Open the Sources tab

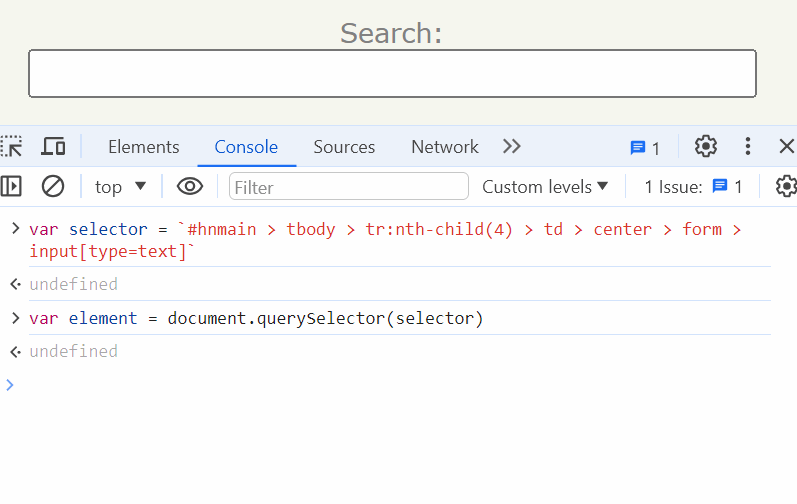click(x=344, y=147)
